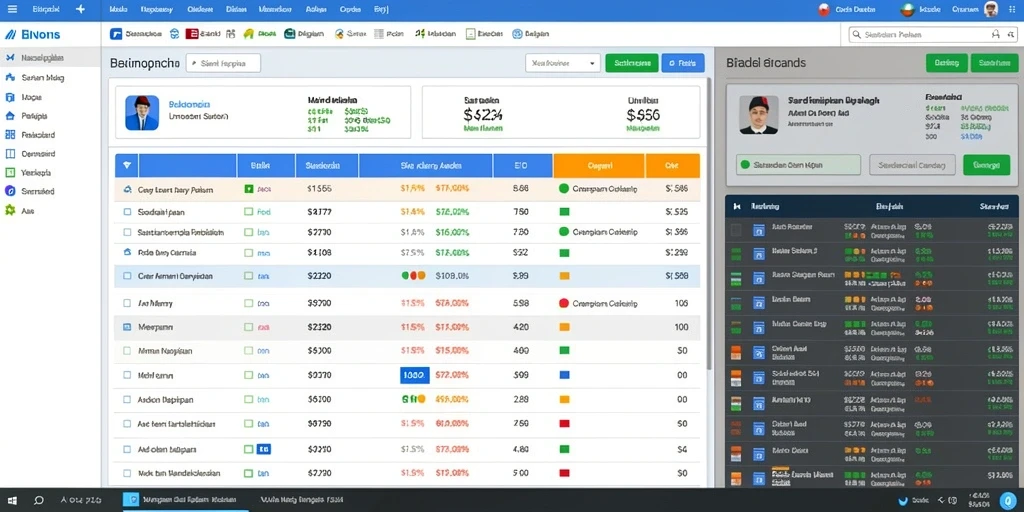Click the blue button beside the green one

pyautogui.click(x=682, y=63)
